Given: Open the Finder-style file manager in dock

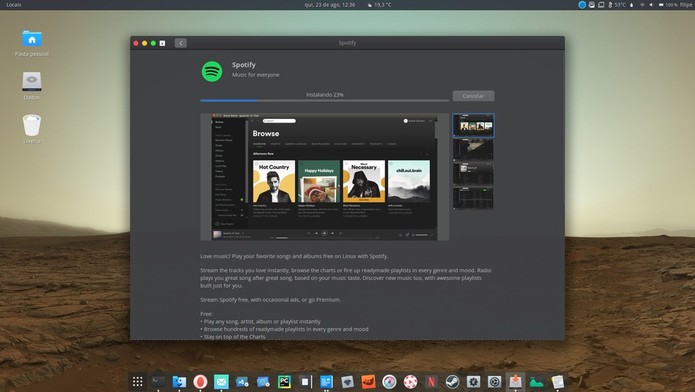Looking at the screenshot, I should (x=179, y=381).
